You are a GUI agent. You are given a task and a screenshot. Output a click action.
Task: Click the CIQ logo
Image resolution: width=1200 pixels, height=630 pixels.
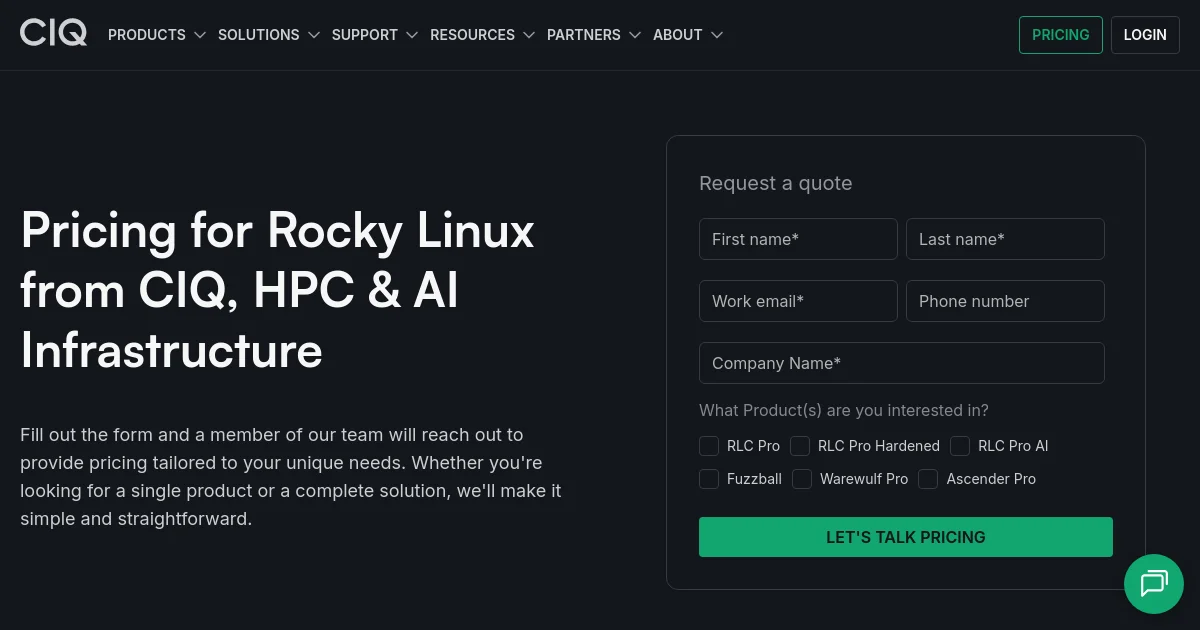click(54, 34)
